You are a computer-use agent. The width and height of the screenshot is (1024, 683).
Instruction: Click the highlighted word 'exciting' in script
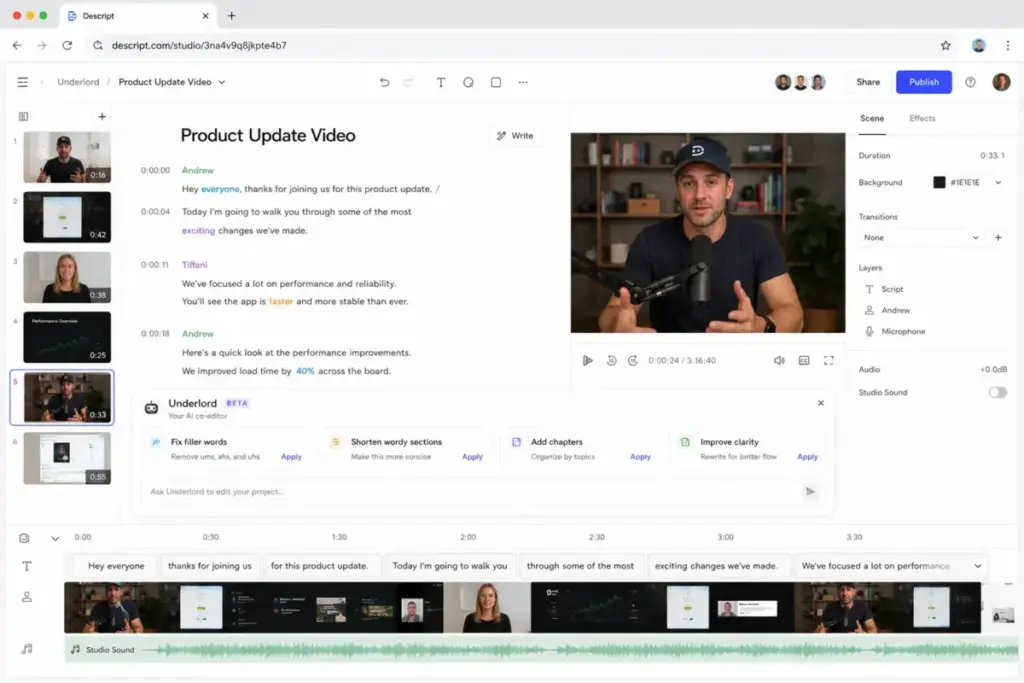point(199,230)
